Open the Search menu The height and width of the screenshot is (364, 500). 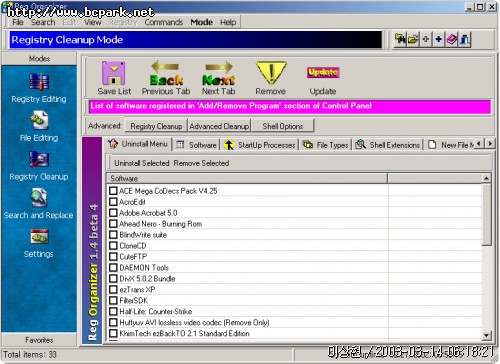tap(43, 22)
